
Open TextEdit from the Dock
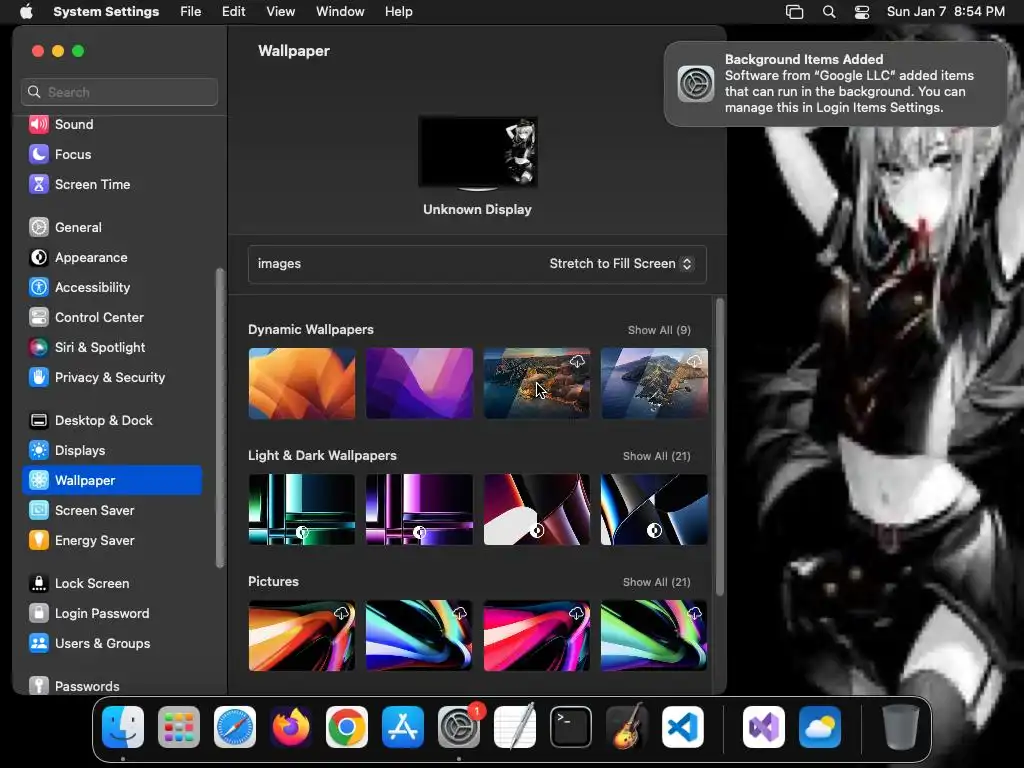515,727
